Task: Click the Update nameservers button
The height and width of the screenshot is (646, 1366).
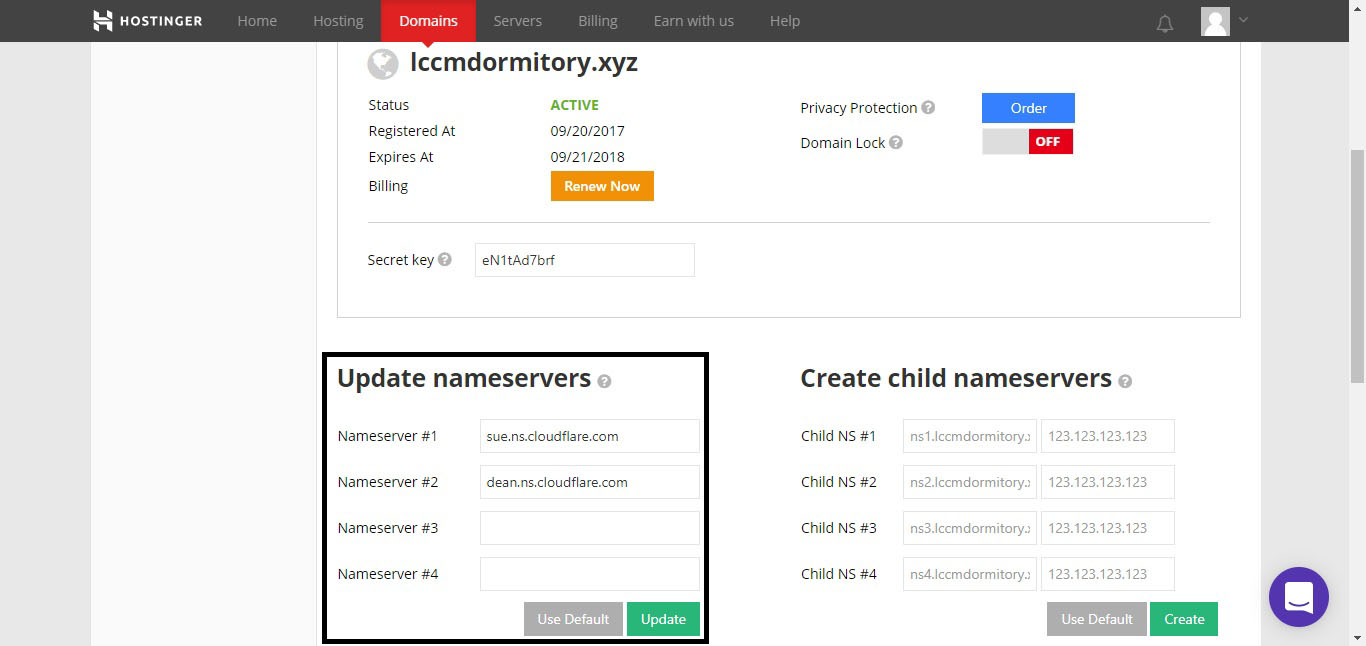Action: (663, 619)
